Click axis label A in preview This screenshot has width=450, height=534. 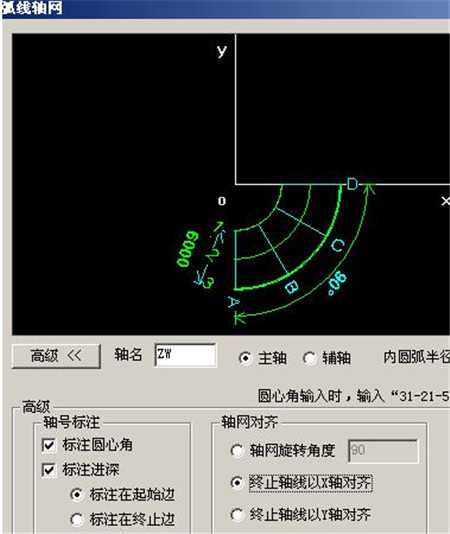(x=233, y=302)
